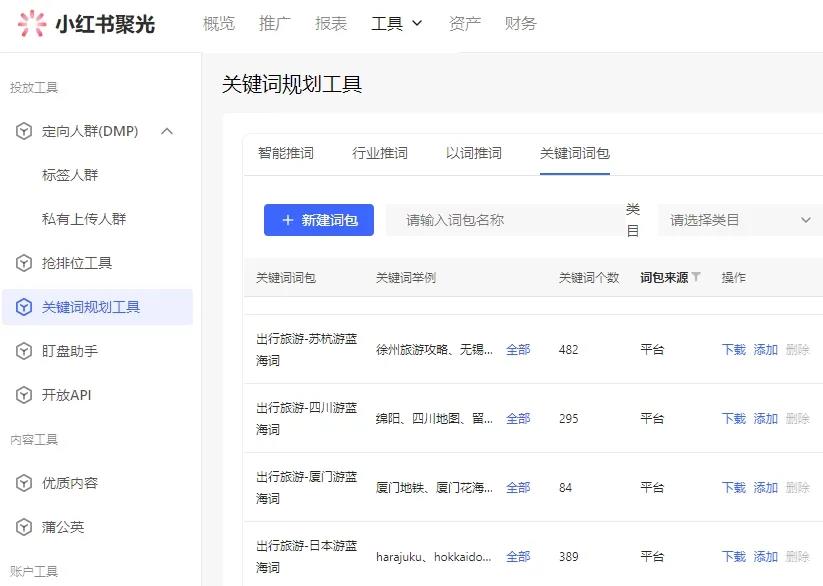Click the 定向人群(DMP) sidebar icon
The image size is (823, 586).
[22, 131]
